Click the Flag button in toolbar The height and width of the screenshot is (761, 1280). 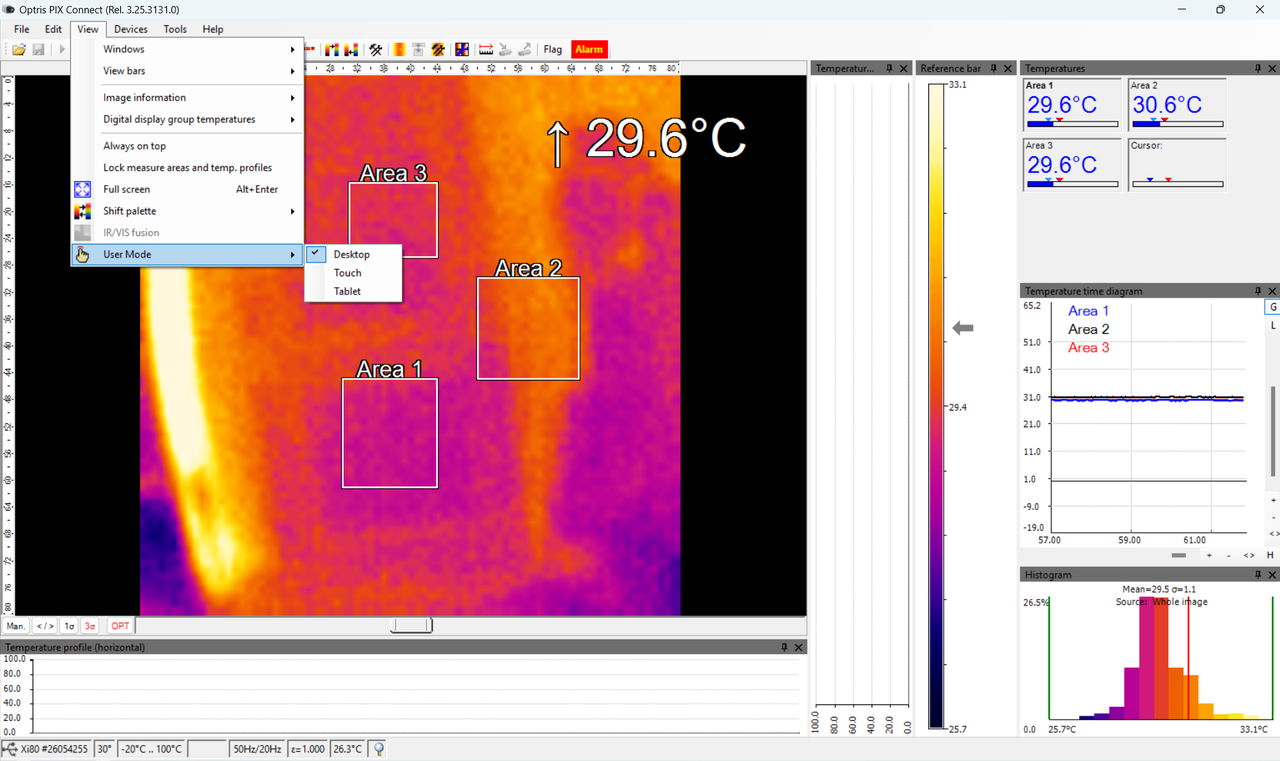tap(553, 49)
